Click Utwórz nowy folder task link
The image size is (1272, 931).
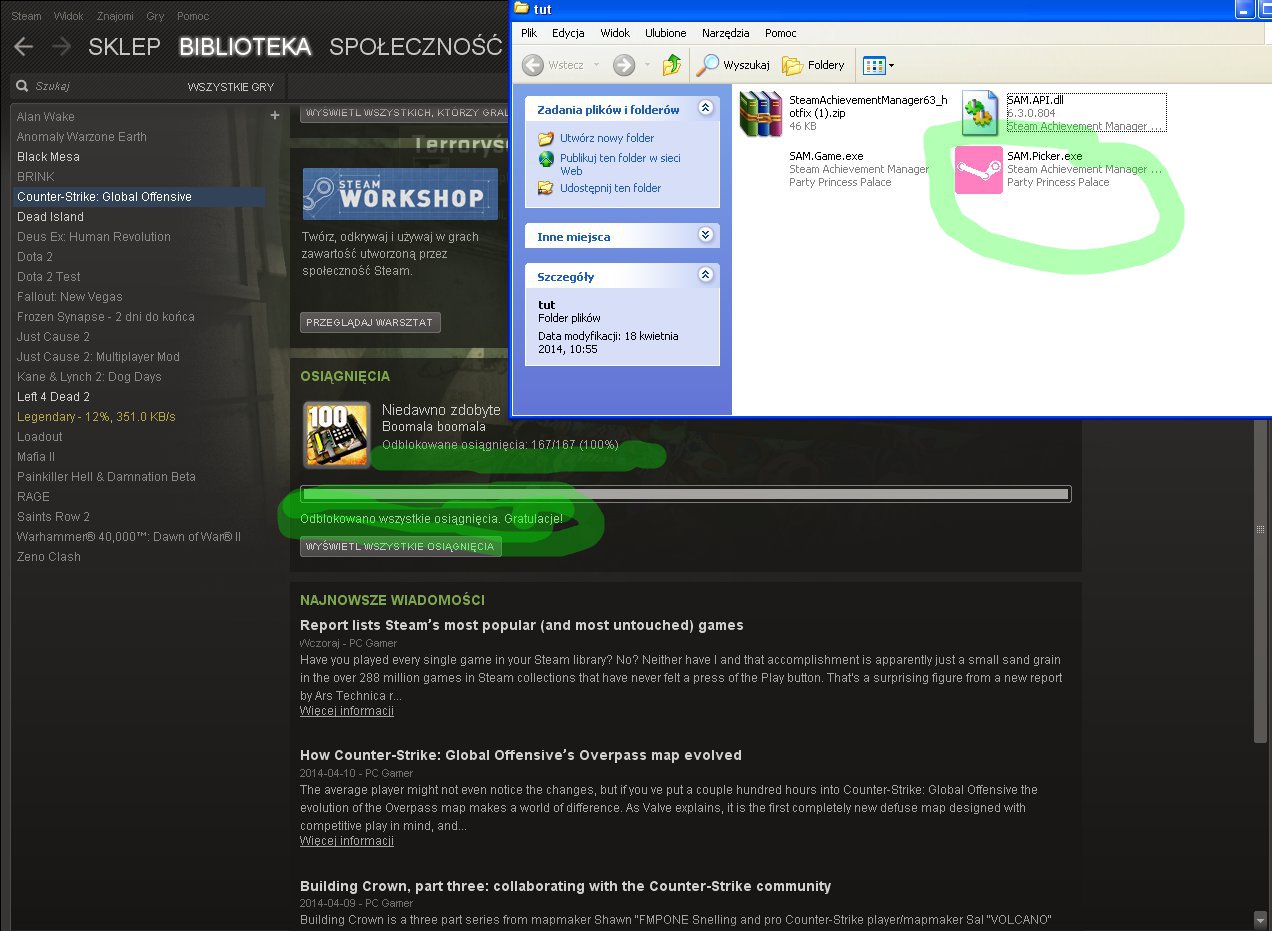[606, 138]
